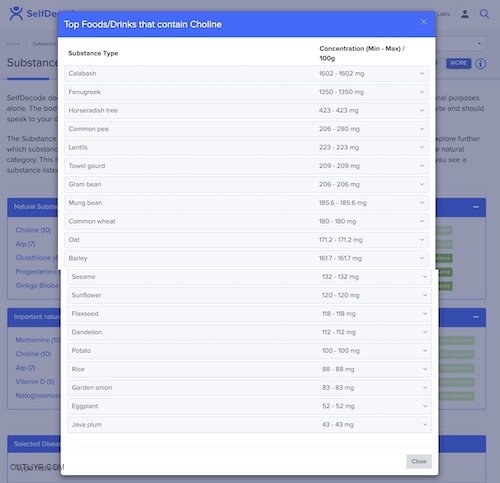Click the Close button in the dialog
This screenshot has height=483, width=500.
pos(419,461)
